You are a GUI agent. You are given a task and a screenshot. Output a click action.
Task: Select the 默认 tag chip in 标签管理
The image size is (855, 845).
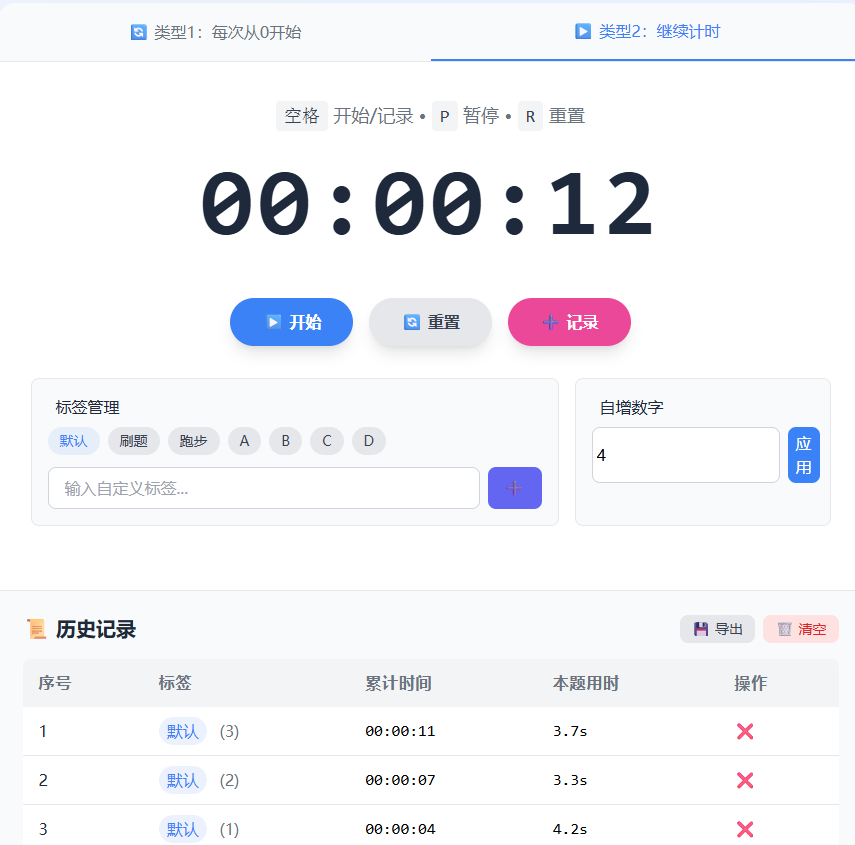click(74, 441)
